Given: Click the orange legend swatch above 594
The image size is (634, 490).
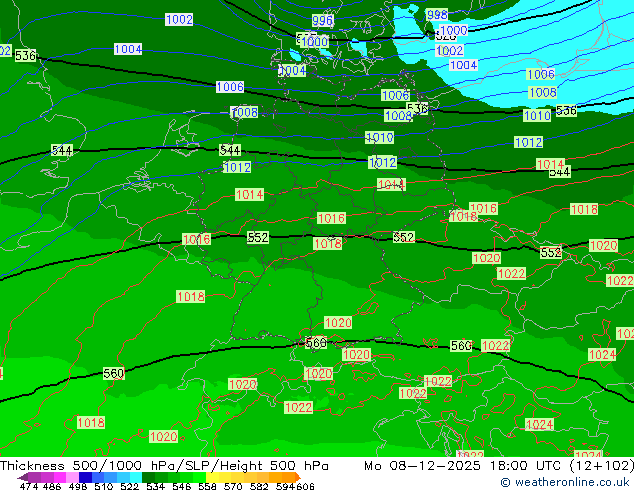Looking at the screenshot, I should pos(288,477).
